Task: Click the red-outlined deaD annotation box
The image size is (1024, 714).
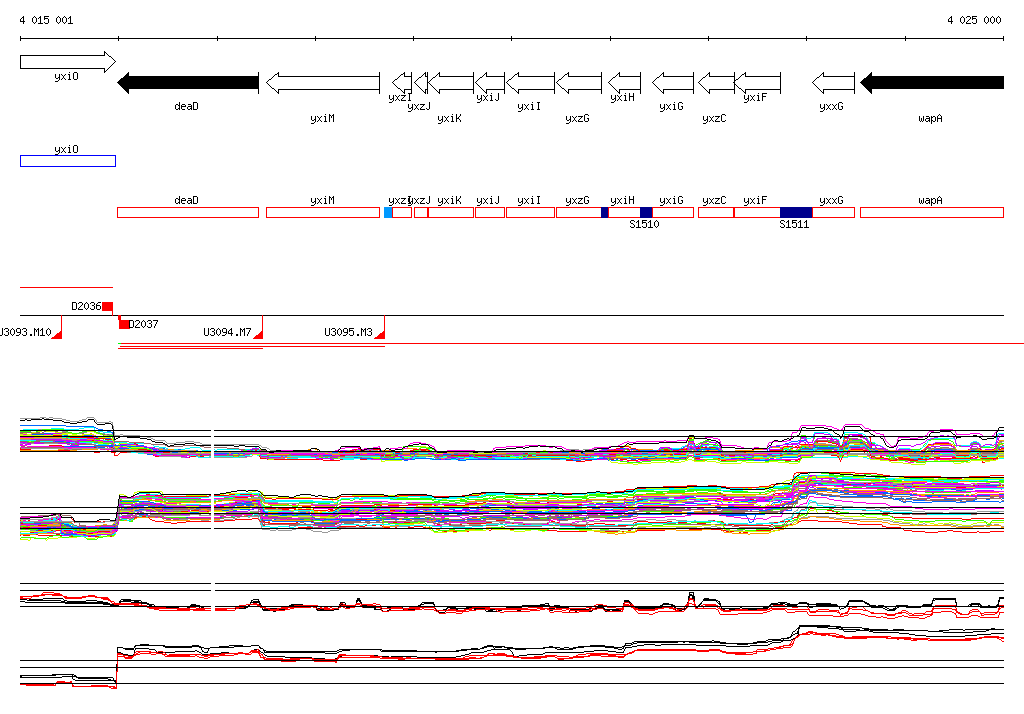Action: point(188,212)
